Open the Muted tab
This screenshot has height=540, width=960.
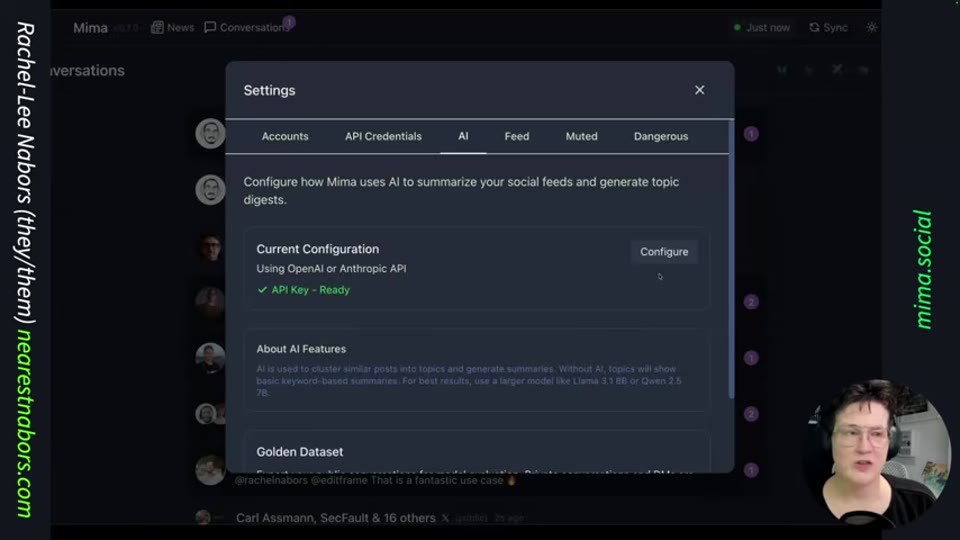coord(581,137)
